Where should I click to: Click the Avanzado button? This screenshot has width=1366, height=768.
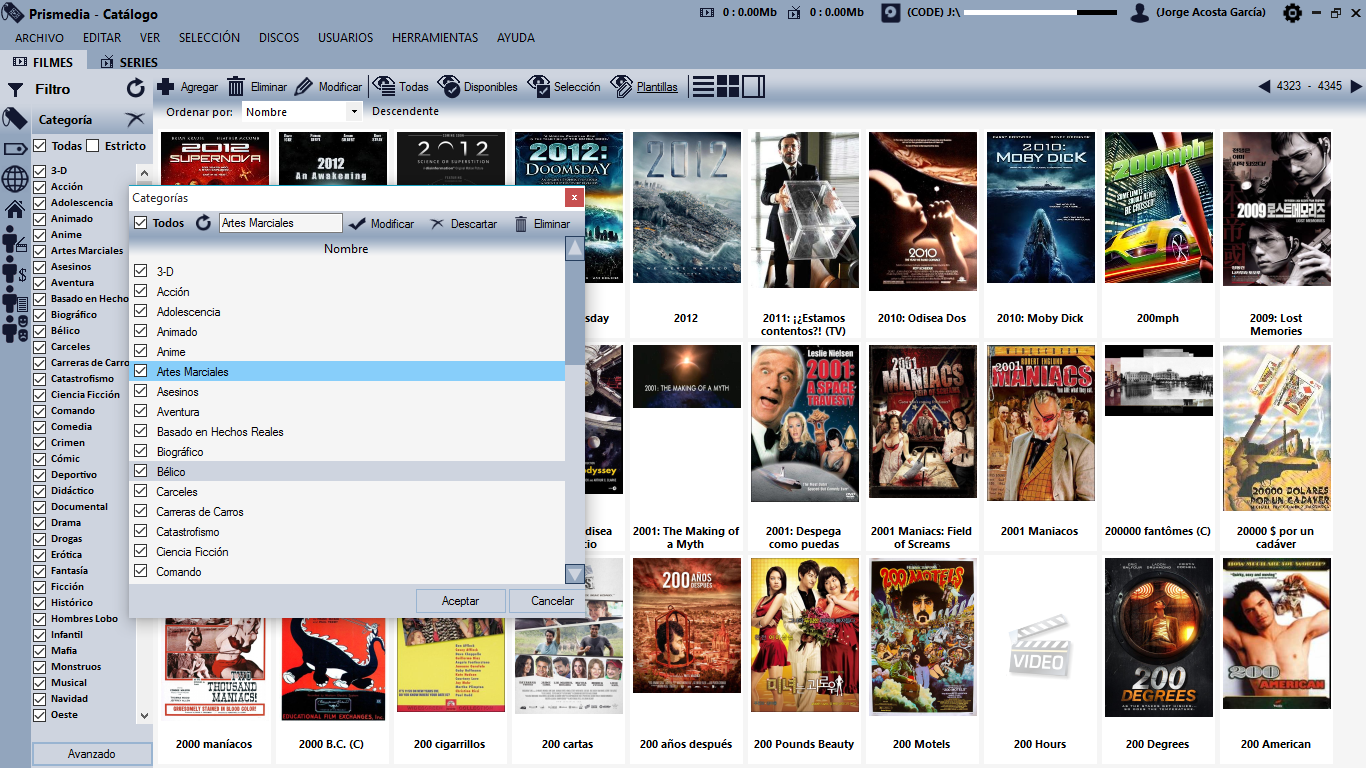(92, 754)
